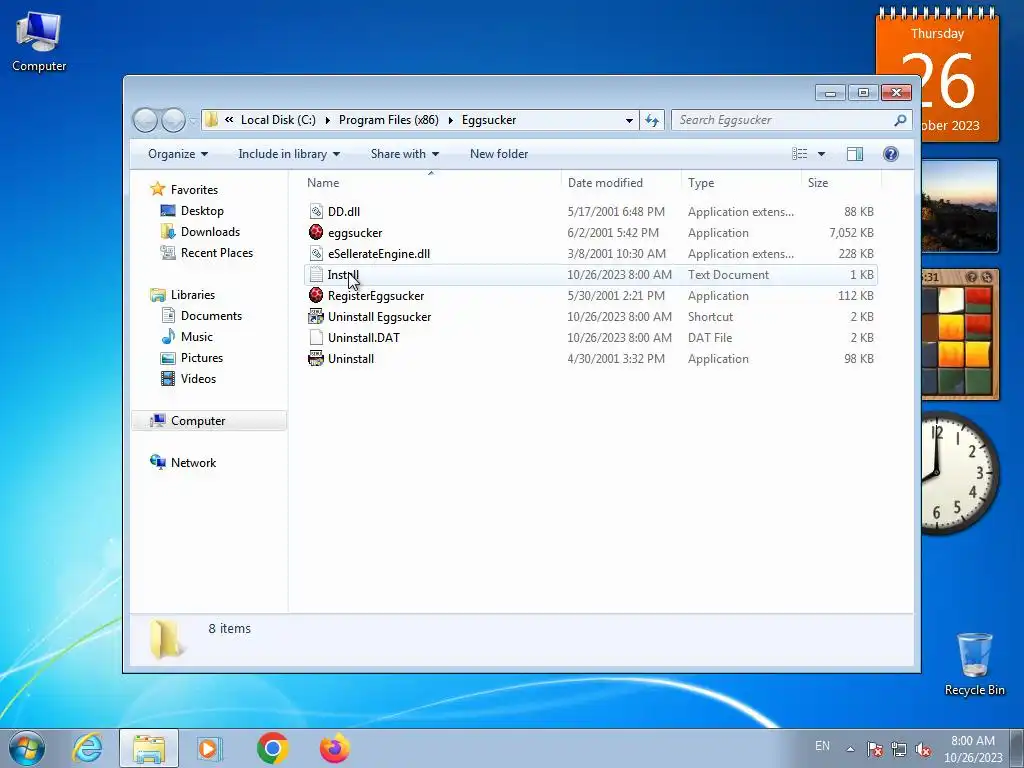This screenshot has height=768, width=1024.
Task: Launch Internet Explorer from taskbar
Action: (88, 748)
